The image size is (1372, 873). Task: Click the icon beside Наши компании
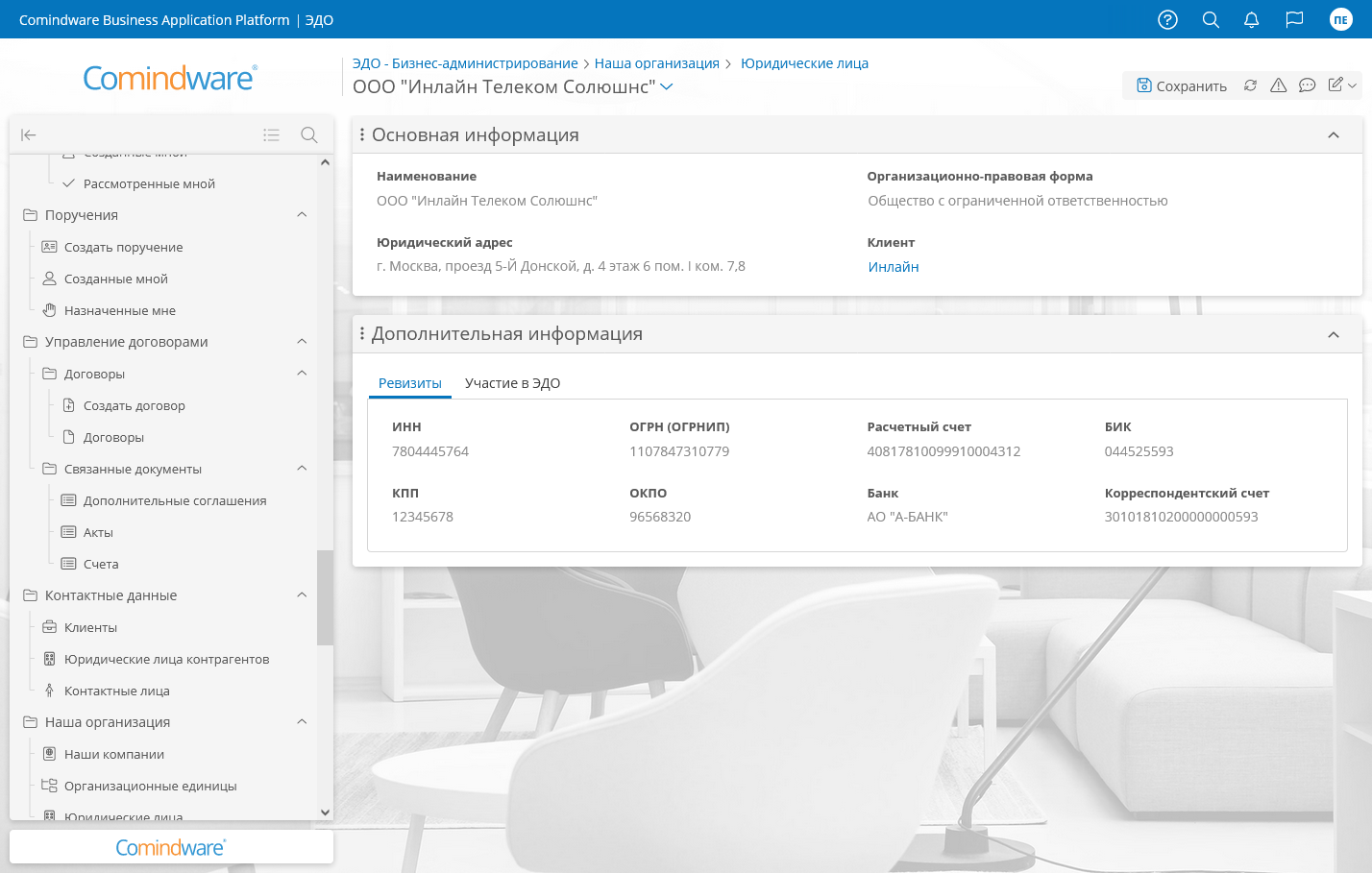pyautogui.click(x=49, y=754)
